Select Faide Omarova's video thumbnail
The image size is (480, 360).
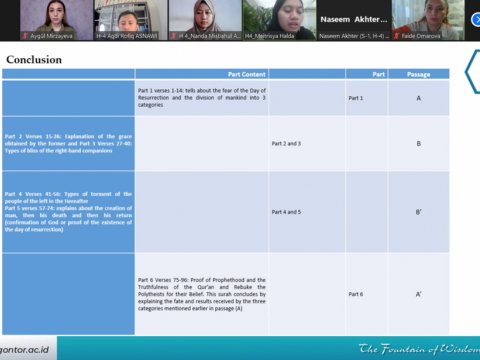click(x=428, y=20)
